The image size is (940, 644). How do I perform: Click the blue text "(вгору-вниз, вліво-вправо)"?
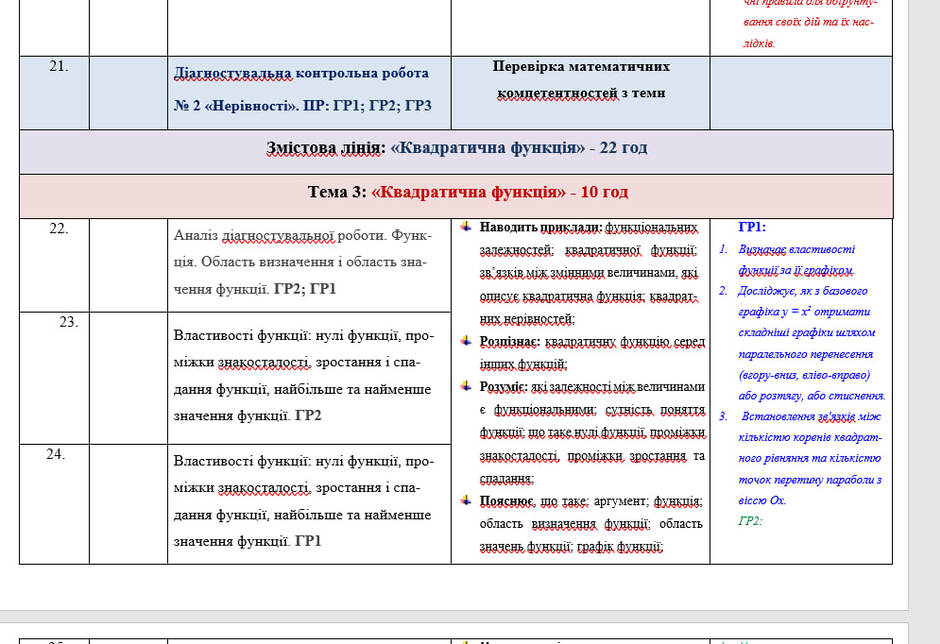coord(804,375)
